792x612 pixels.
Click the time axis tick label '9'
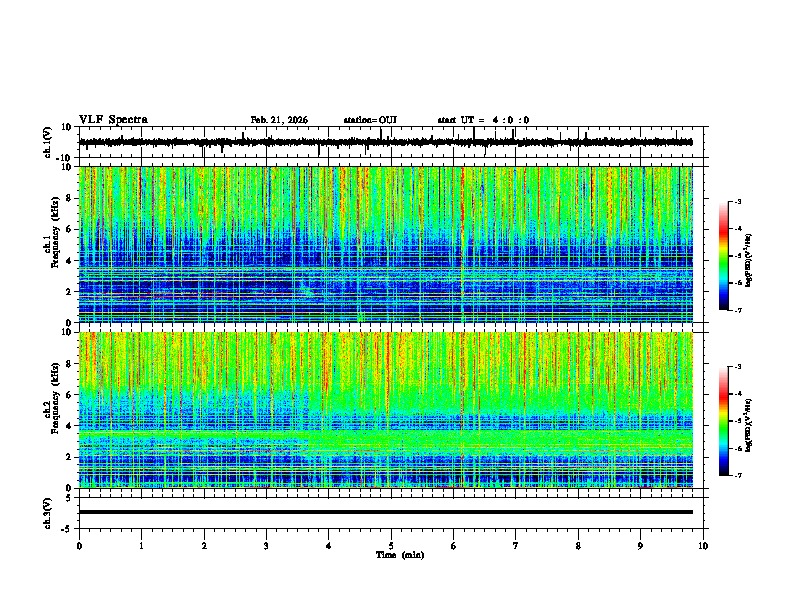click(x=640, y=546)
